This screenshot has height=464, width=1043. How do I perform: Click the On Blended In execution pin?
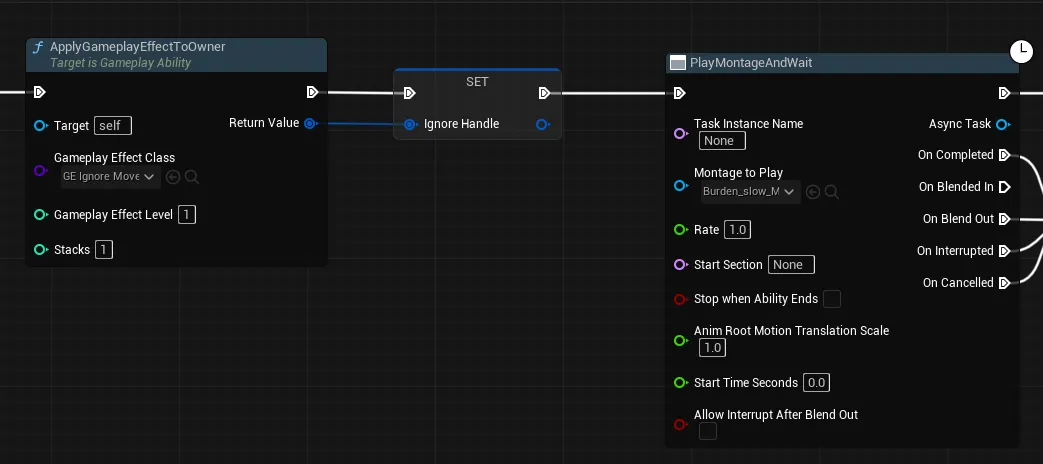coord(1004,187)
